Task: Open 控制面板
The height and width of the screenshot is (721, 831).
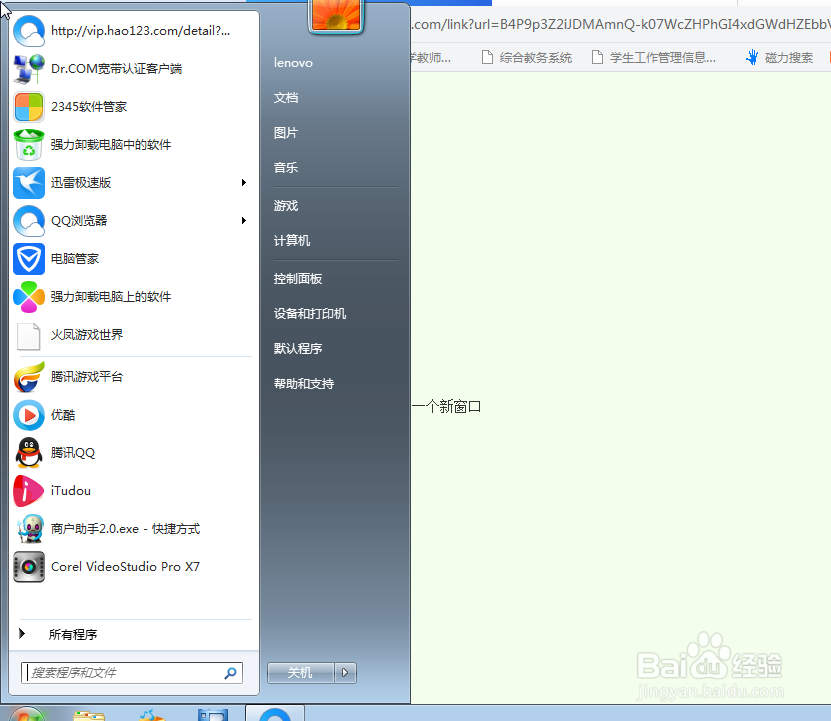Action: coord(298,279)
